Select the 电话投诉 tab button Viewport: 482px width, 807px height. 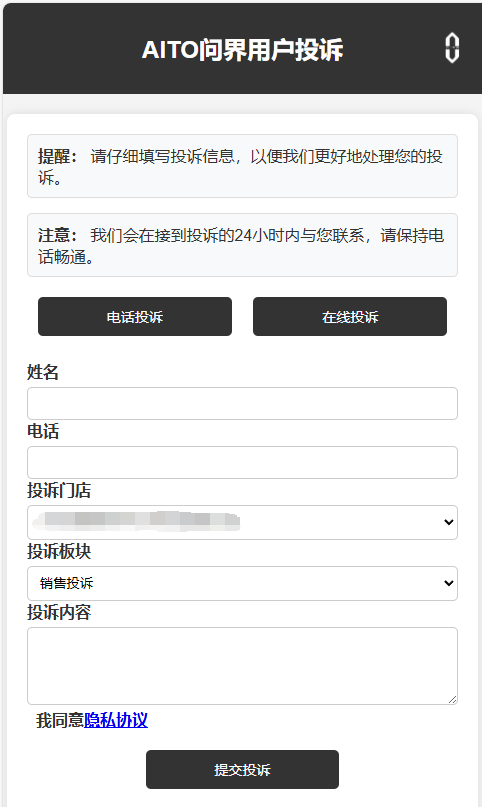[135, 317]
